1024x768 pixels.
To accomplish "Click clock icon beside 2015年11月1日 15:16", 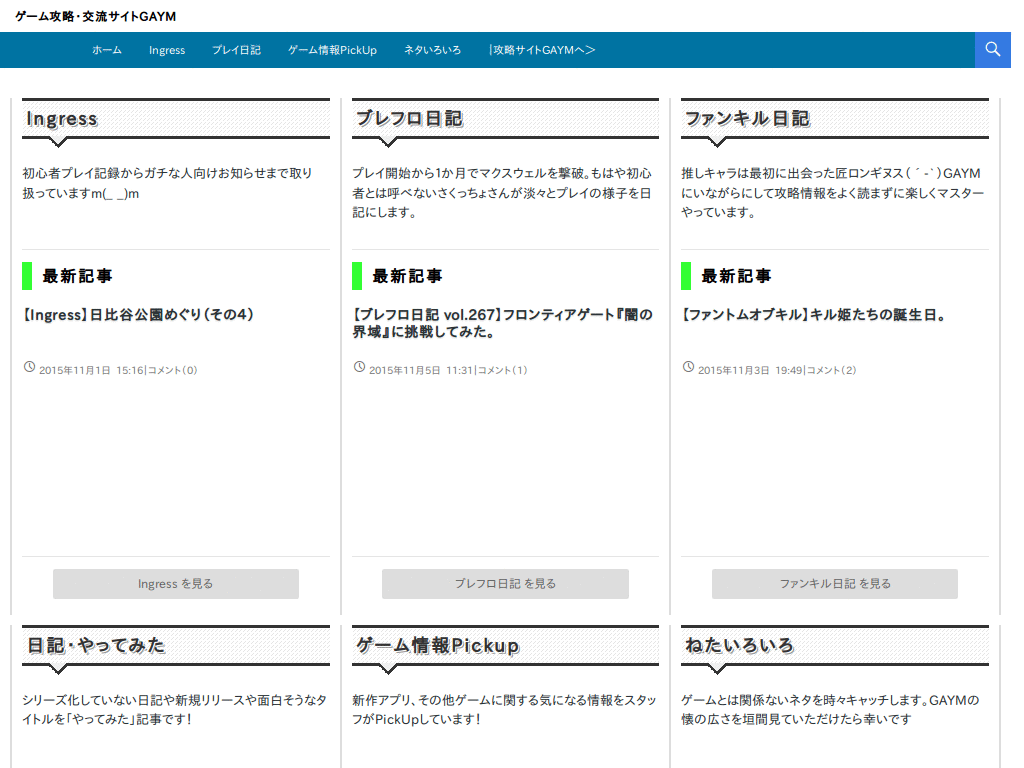I will pyautogui.click(x=29, y=367).
